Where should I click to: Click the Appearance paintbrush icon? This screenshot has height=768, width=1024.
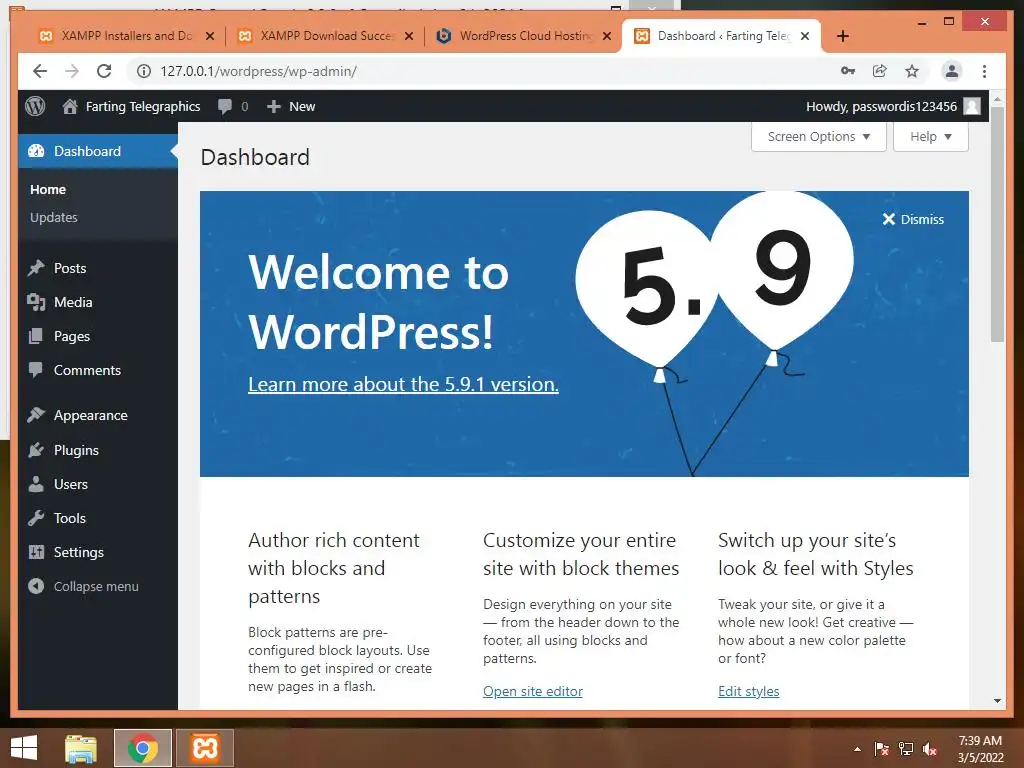point(36,415)
